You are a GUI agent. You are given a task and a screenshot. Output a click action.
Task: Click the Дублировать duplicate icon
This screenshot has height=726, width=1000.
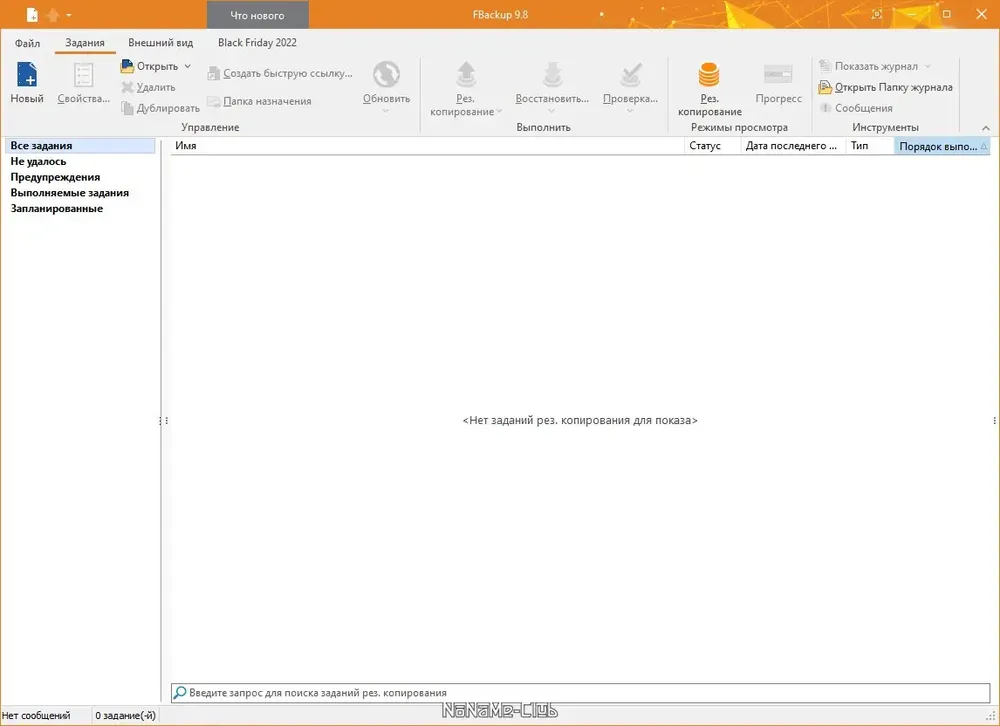[x=128, y=108]
